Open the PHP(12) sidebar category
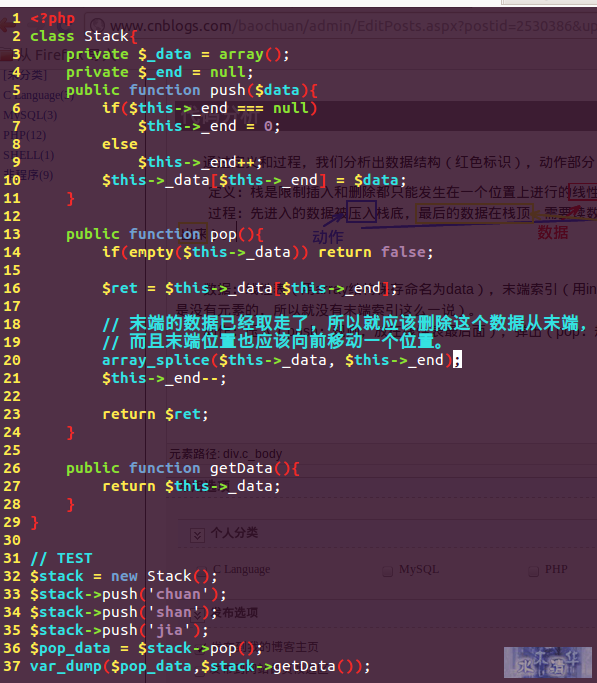The width and height of the screenshot is (597, 683). (x=24, y=135)
